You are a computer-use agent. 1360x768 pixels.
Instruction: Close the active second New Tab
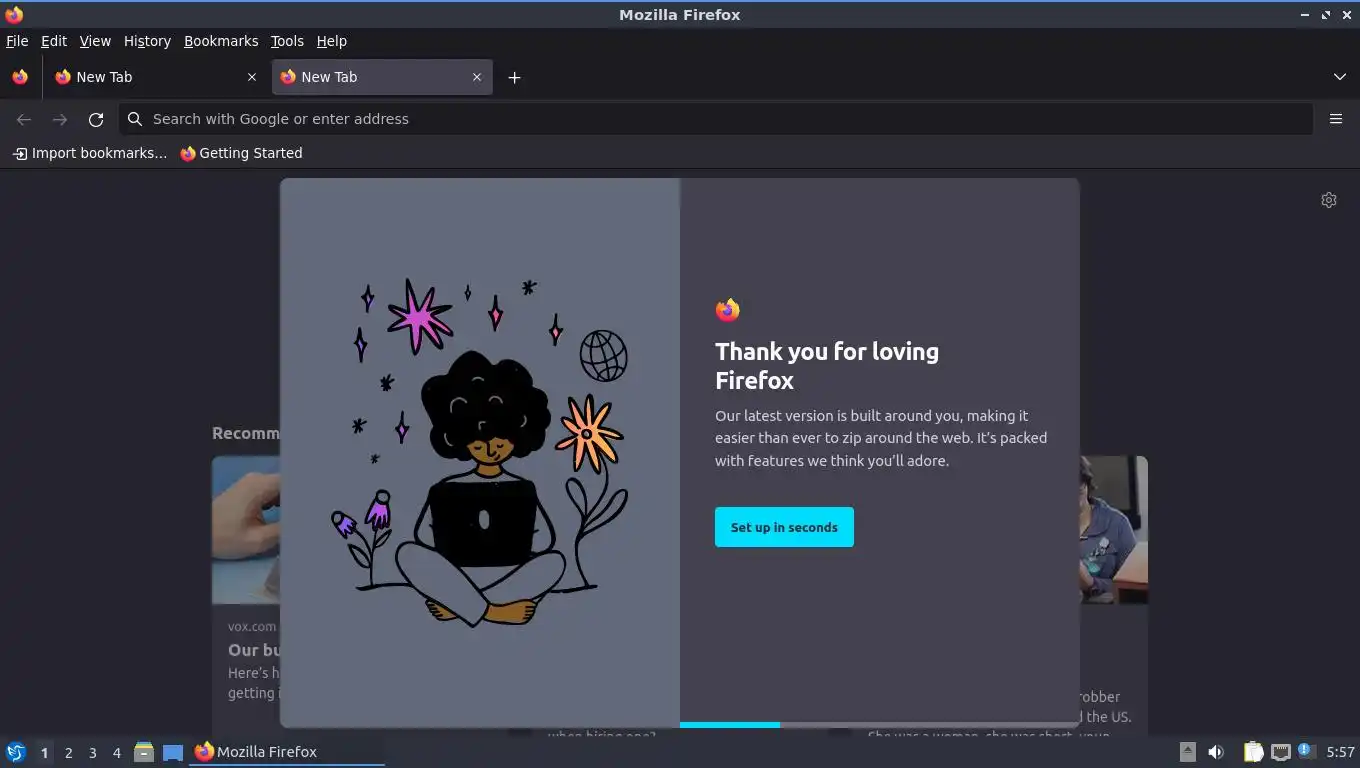pyautogui.click(x=477, y=77)
